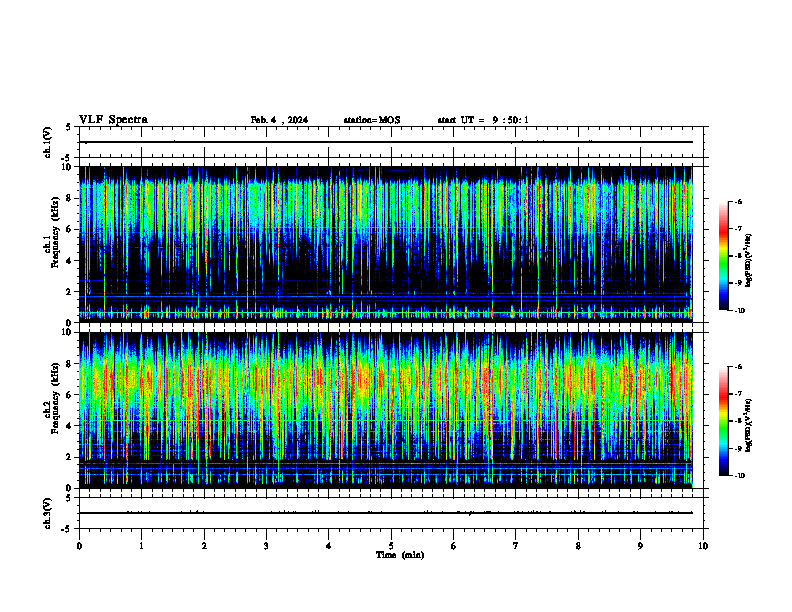
Task: Click the ch.1 voltage trace line
Action: [386, 142]
